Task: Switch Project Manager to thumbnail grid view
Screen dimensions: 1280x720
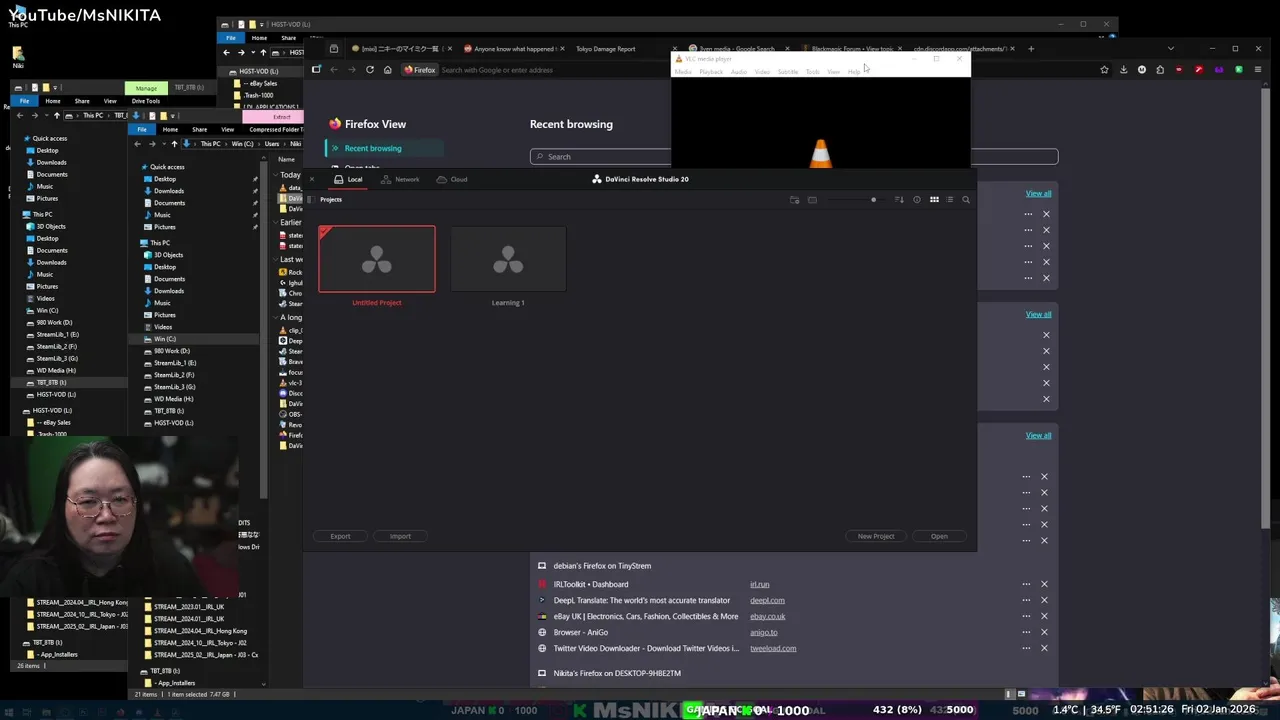Action: pyautogui.click(x=934, y=200)
